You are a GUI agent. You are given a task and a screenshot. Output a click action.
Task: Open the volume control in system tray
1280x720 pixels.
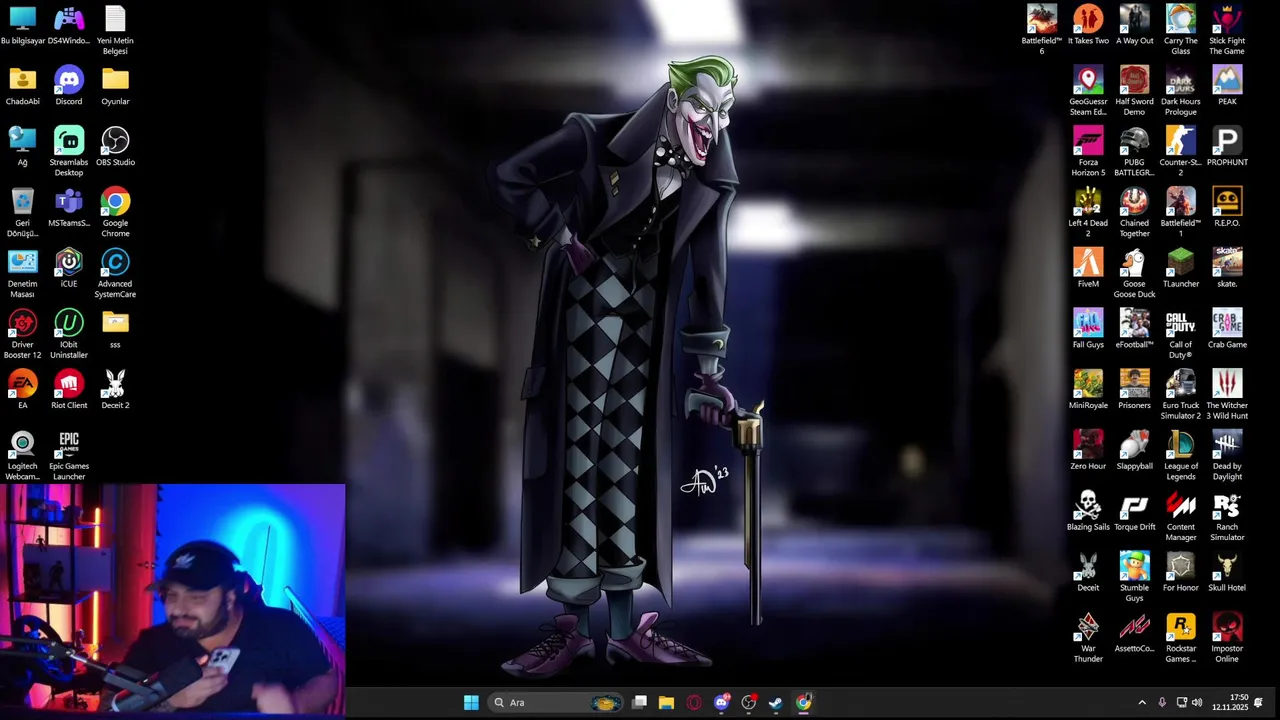(x=1197, y=702)
